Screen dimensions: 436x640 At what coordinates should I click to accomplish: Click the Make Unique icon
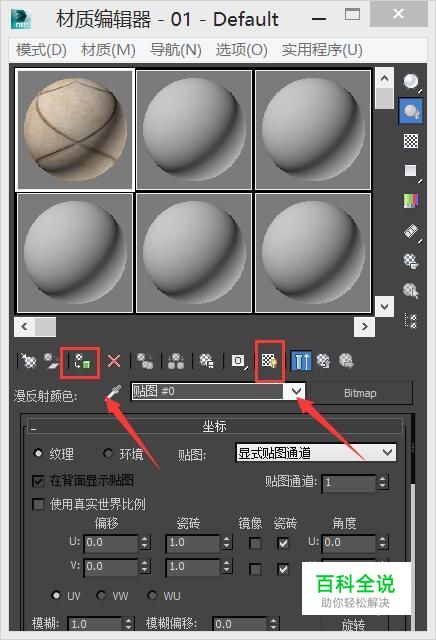tap(176, 361)
